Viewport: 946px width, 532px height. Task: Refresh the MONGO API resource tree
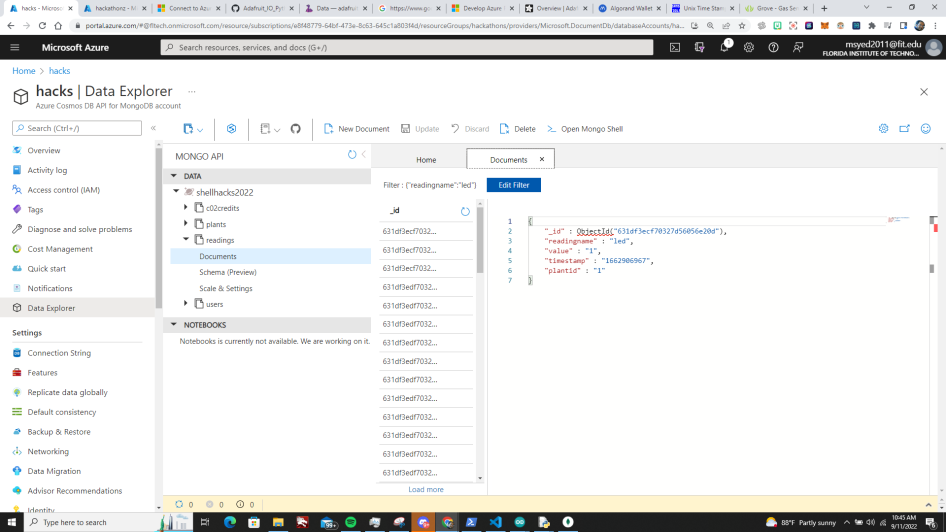352,155
